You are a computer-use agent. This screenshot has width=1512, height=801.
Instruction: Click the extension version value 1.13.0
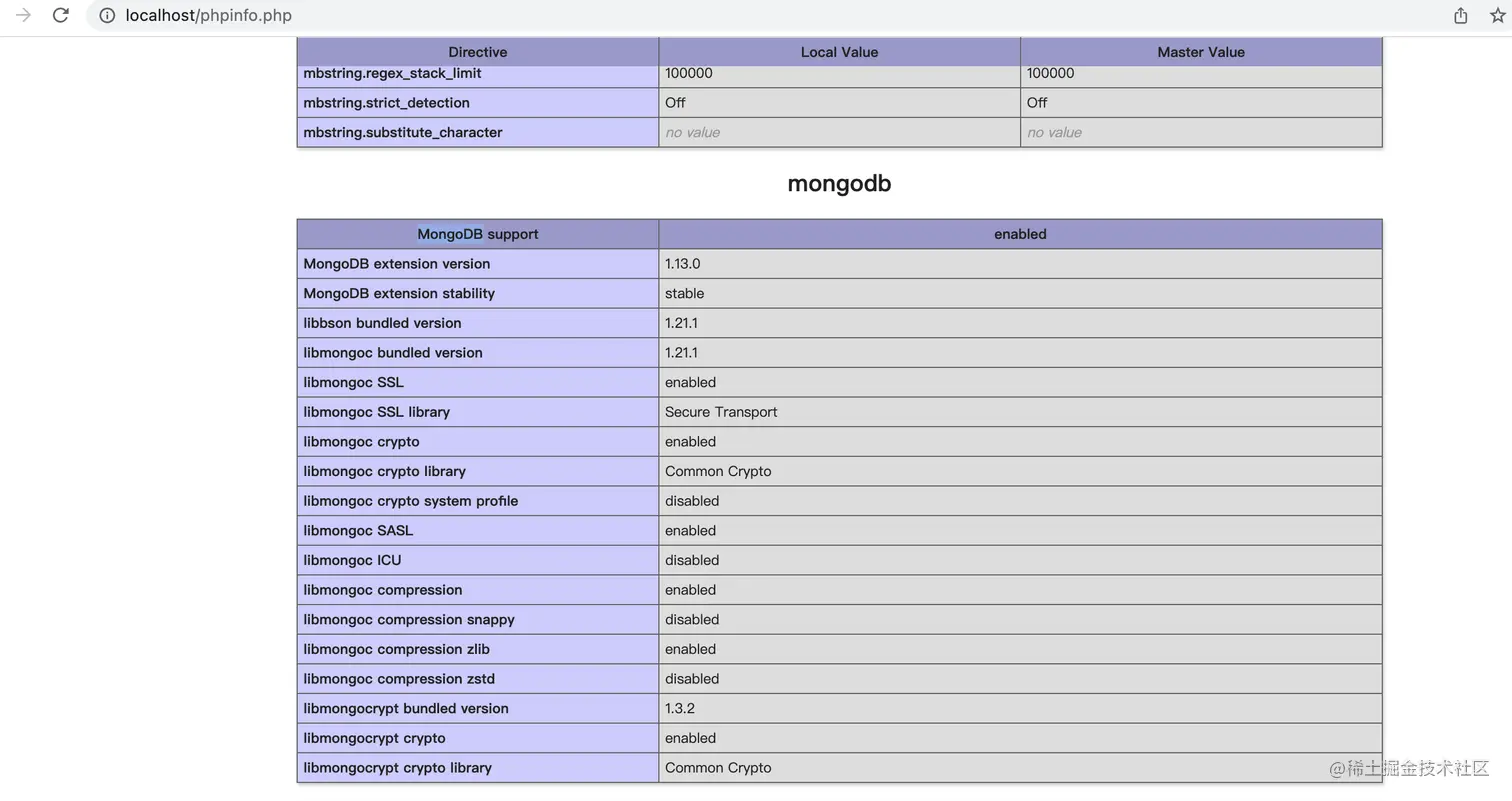click(x=683, y=264)
